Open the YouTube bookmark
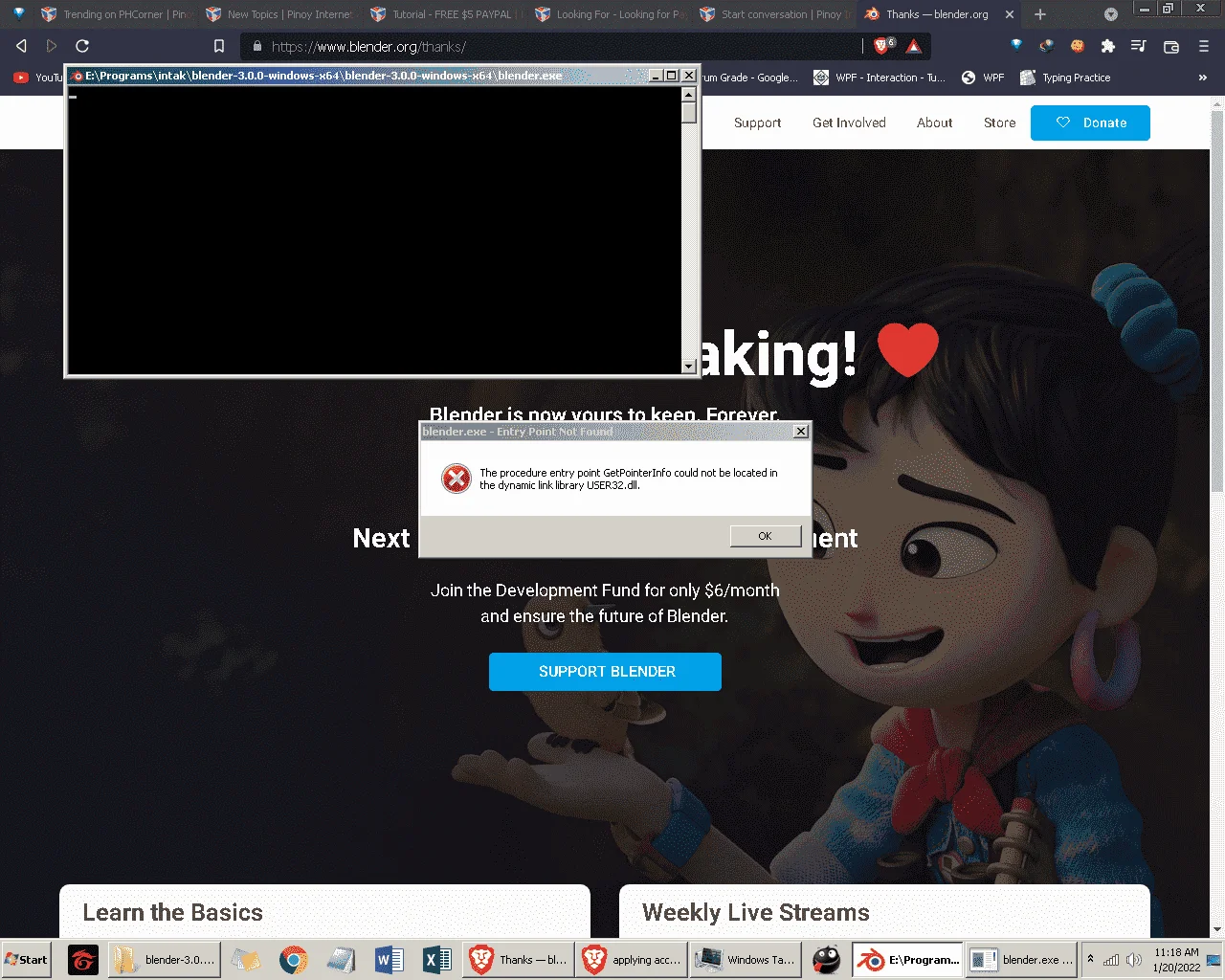Screen dimensions: 1225x980 click(x=36, y=78)
